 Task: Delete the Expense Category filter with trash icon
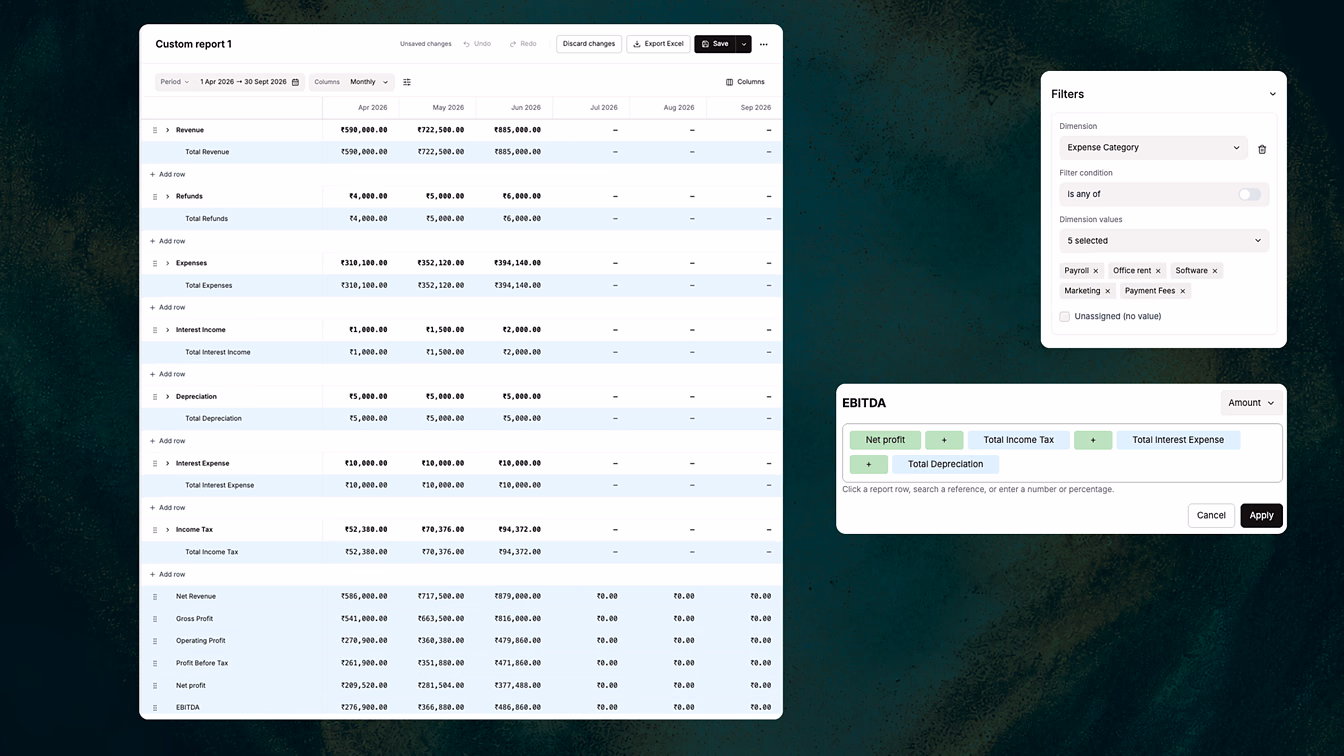pyautogui.click(x=1262, y=148)
